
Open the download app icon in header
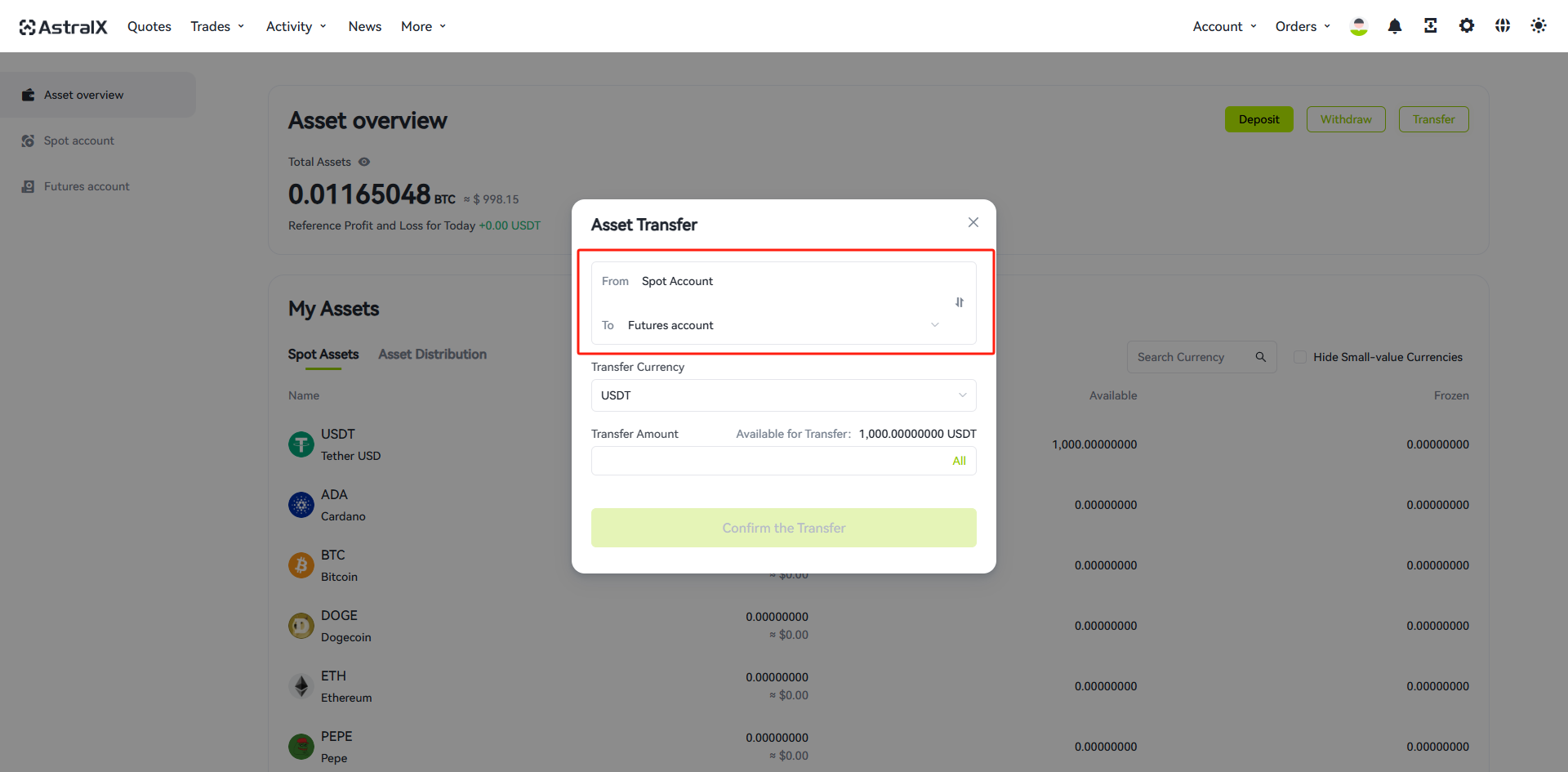1431,26
